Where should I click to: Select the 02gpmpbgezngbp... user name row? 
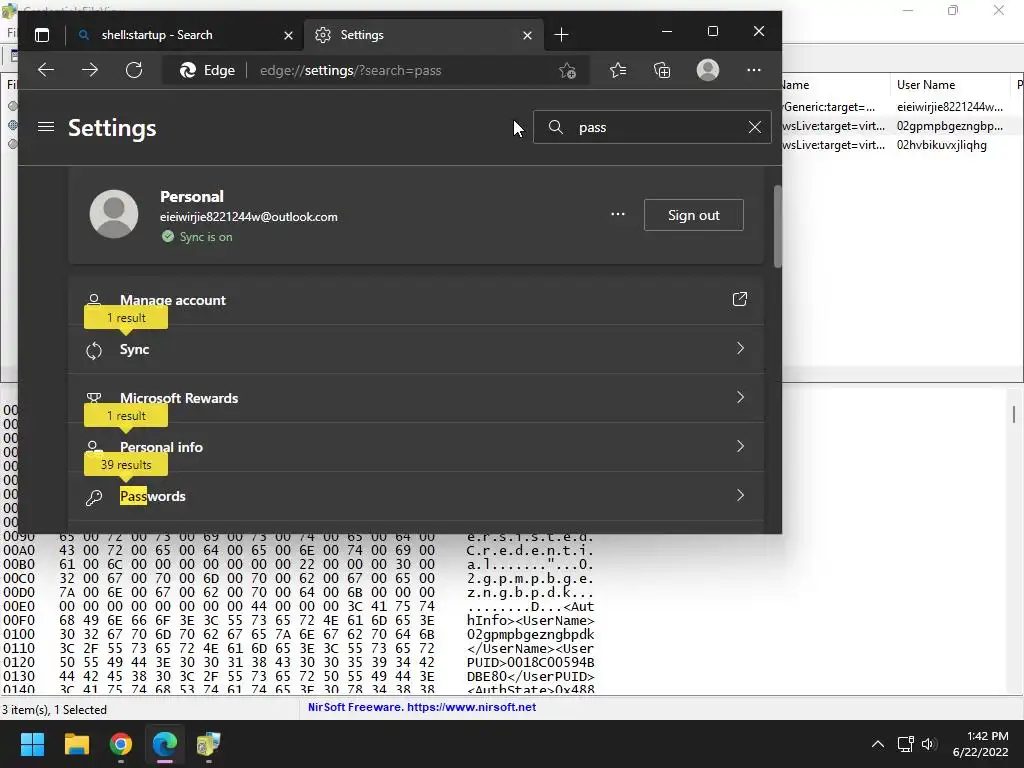click(949, 126)
